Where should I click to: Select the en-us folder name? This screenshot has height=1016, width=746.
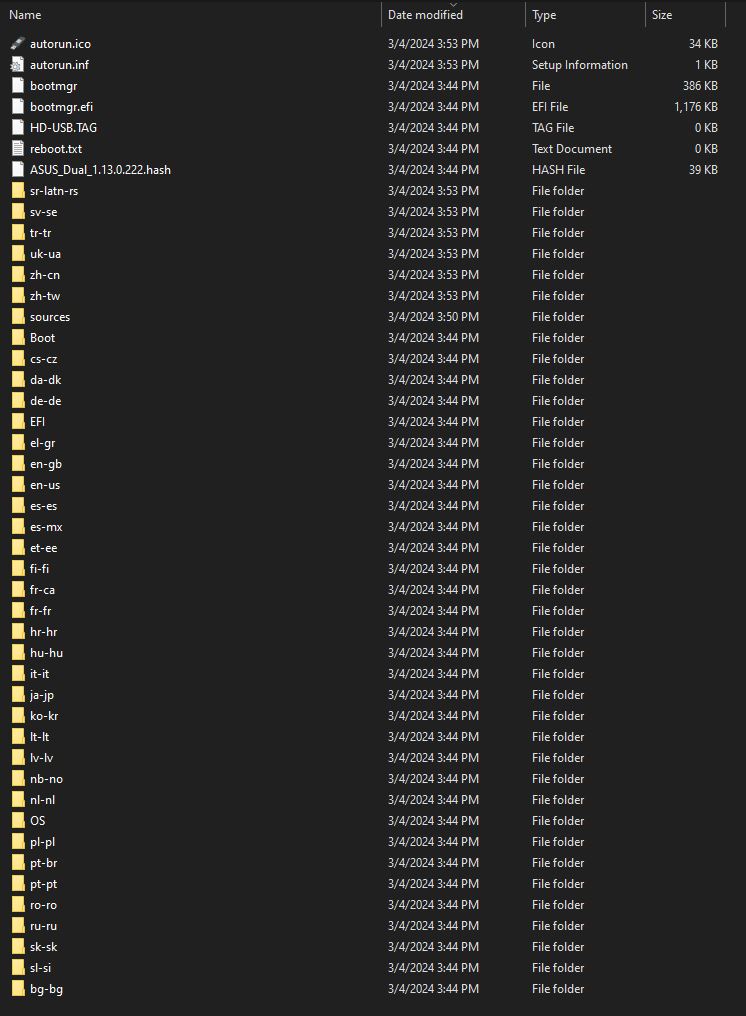point(45,485)
